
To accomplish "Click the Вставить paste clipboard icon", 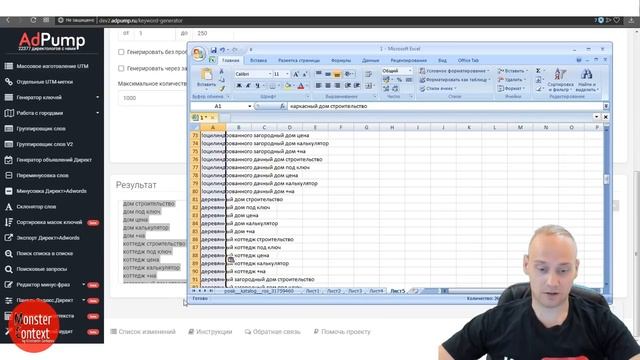I will 207,75.
